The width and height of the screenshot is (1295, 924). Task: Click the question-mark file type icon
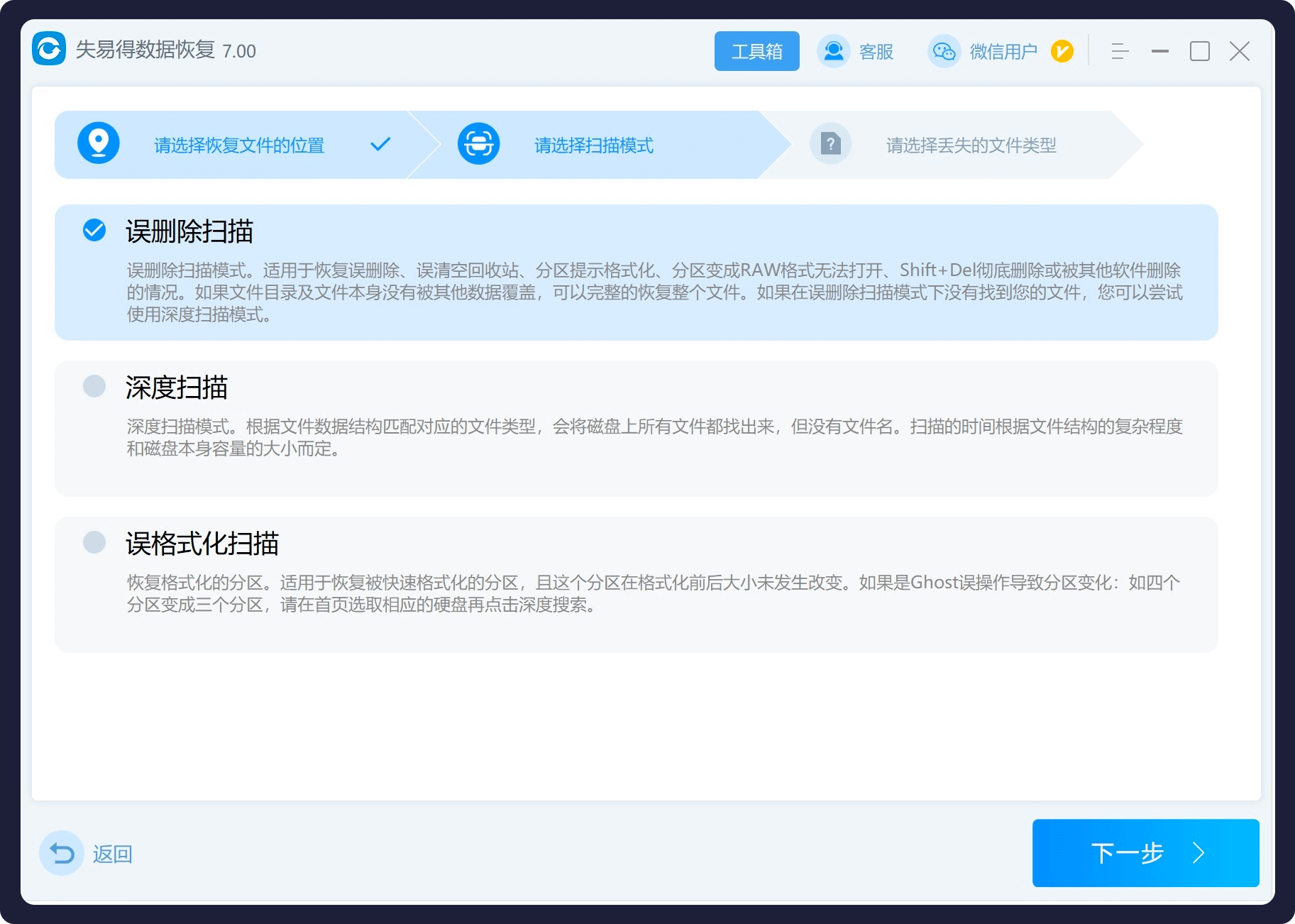[830, 144]
